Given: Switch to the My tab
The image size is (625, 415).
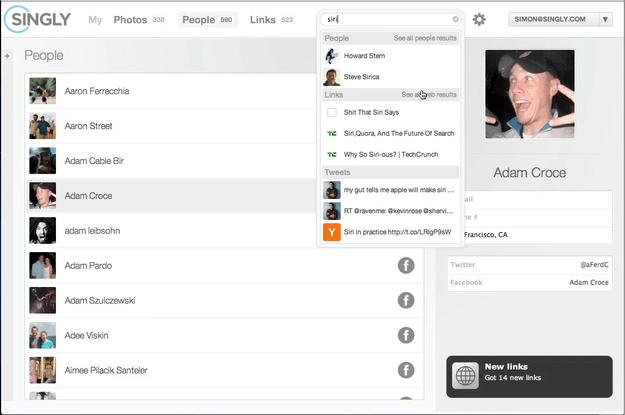Looking at the screenshot, I should point(95,20).
